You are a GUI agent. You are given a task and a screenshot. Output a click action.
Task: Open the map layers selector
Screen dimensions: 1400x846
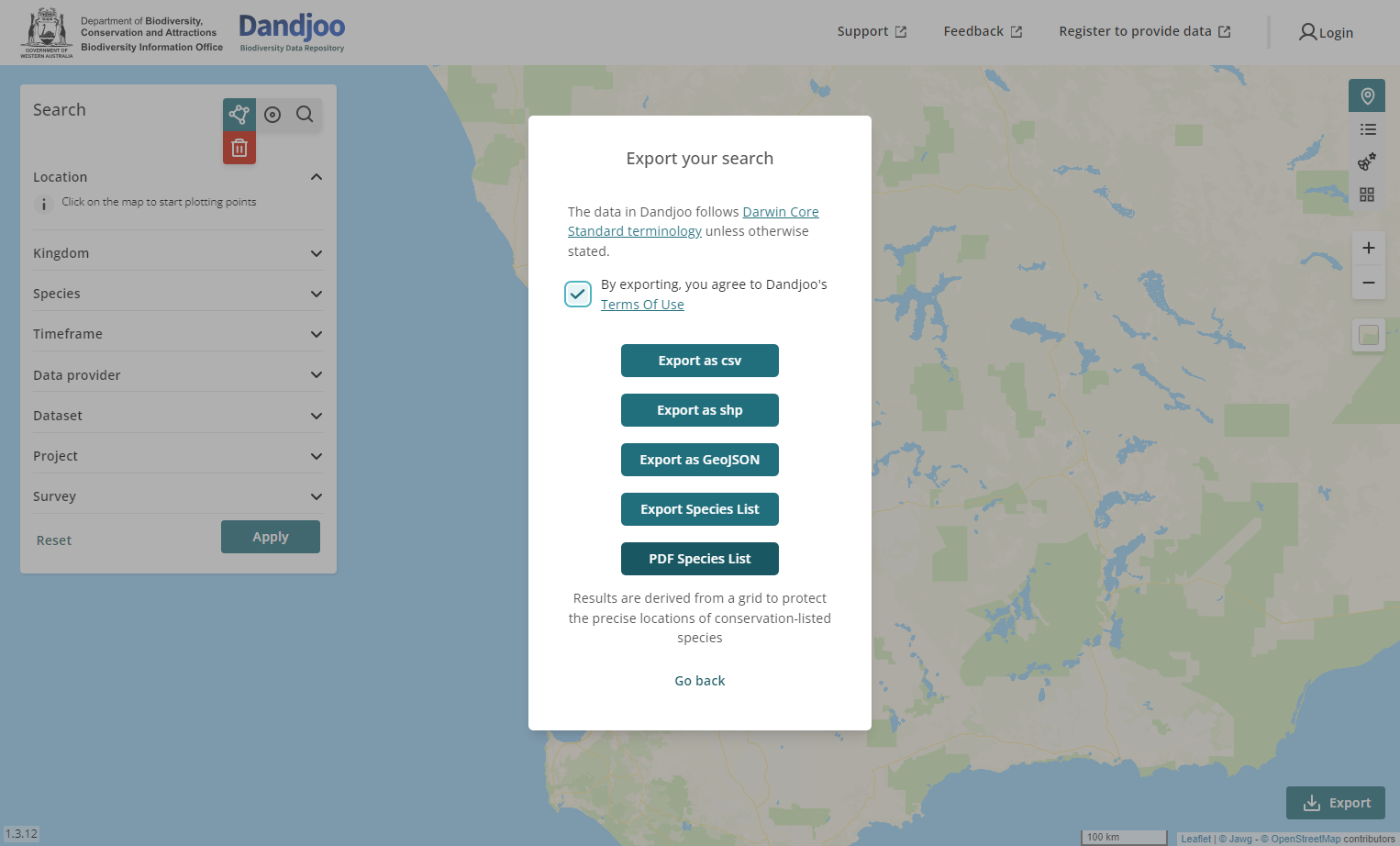(1369, 335)
